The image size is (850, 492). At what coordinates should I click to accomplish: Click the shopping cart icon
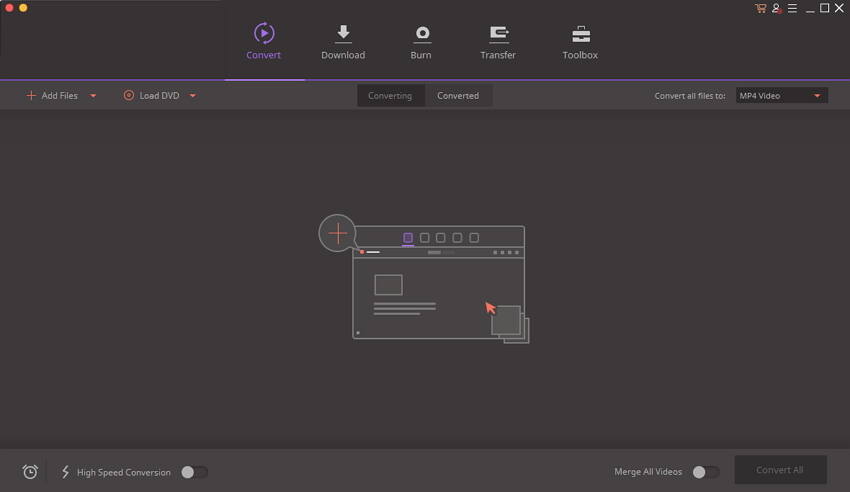(x=760, y=8)
